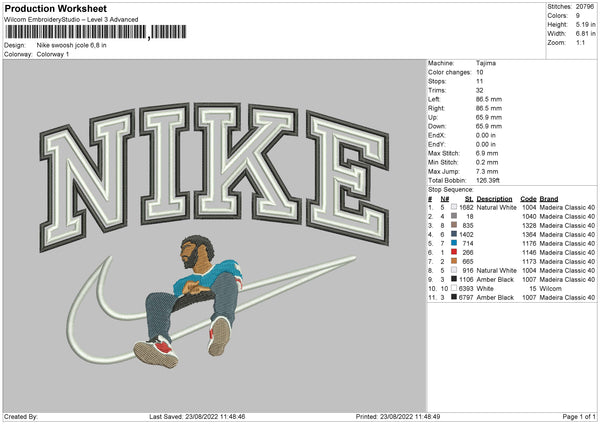
Task: Click the Width value 6.81 in
Action: tap(585, 34)
